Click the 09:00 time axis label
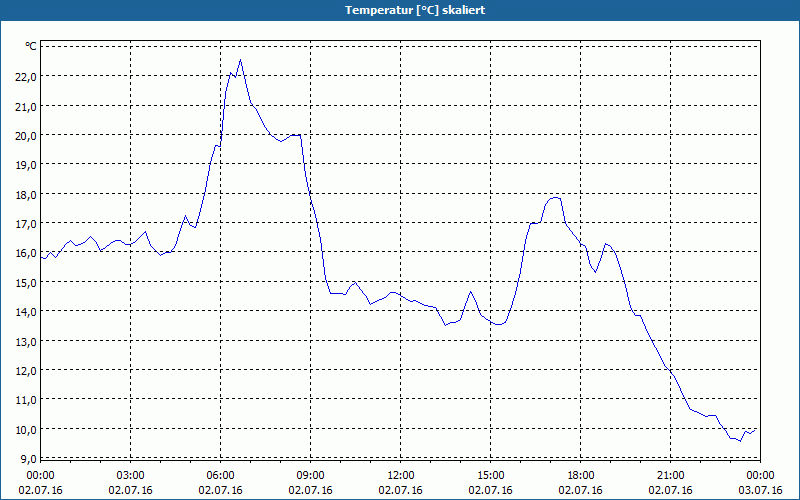Image resolution: width=800 pixels, height=500 pixels. pos(311,476)
